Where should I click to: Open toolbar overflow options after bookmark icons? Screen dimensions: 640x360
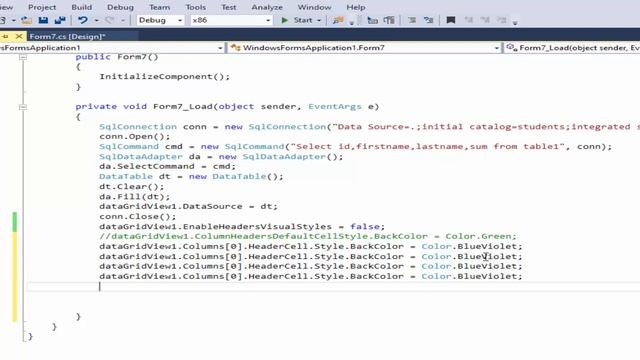coord(515,22)
